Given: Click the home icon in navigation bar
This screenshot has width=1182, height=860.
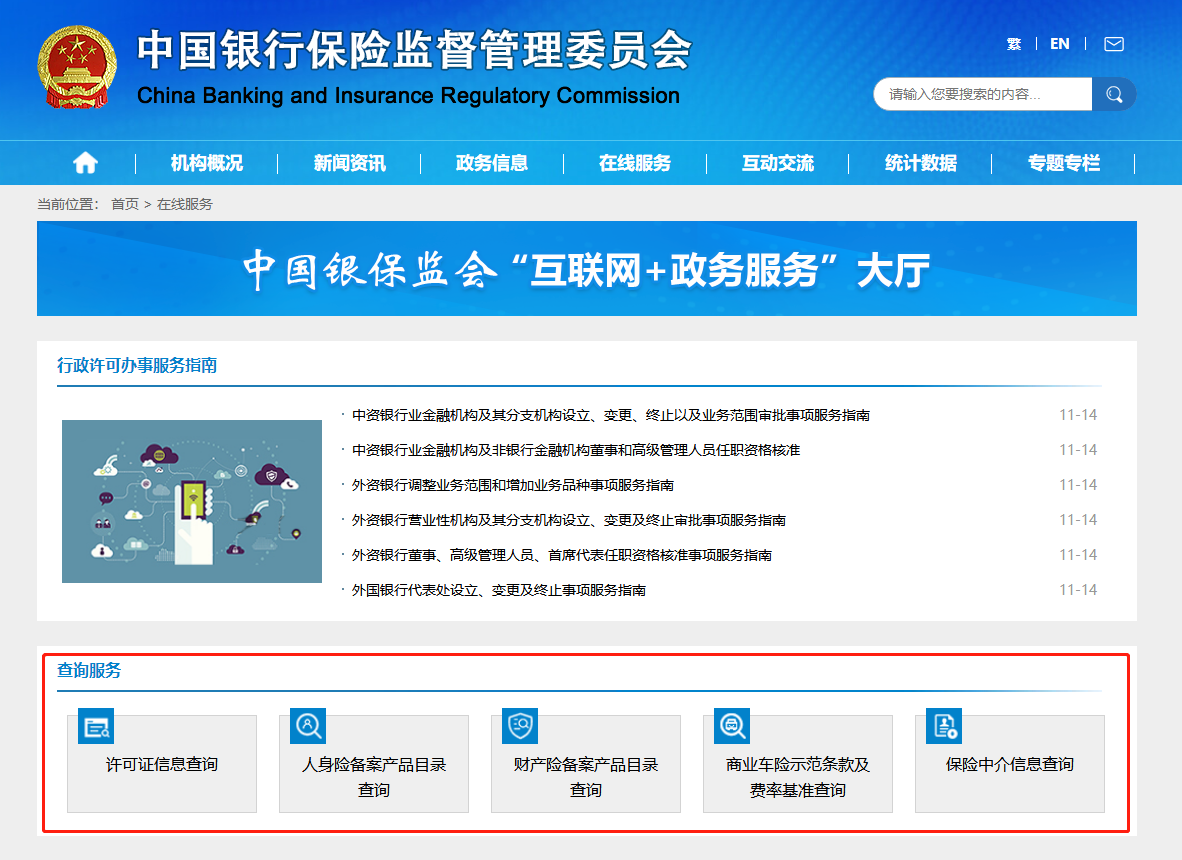Looking at the screenshot, I should [85, 163].
